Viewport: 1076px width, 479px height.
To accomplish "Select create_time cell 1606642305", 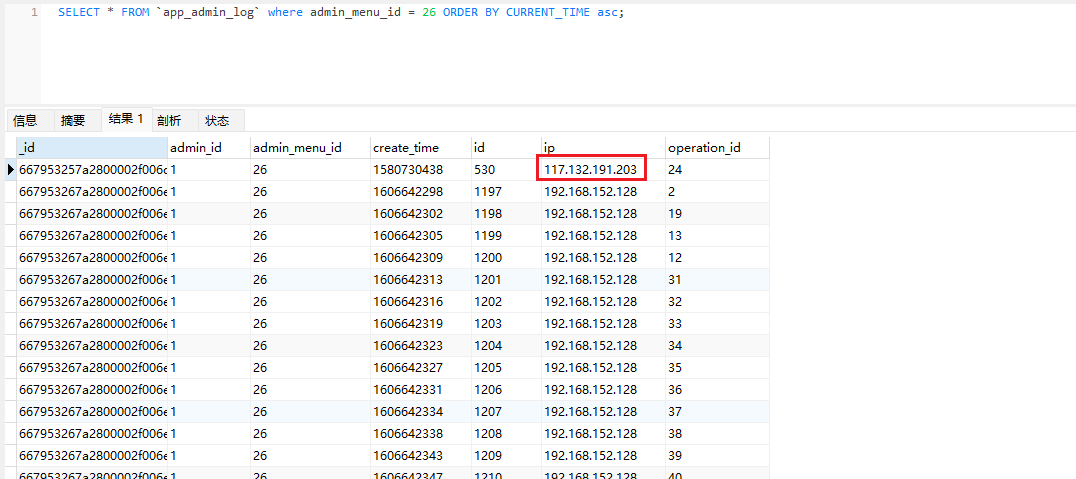I will (420, 235).
